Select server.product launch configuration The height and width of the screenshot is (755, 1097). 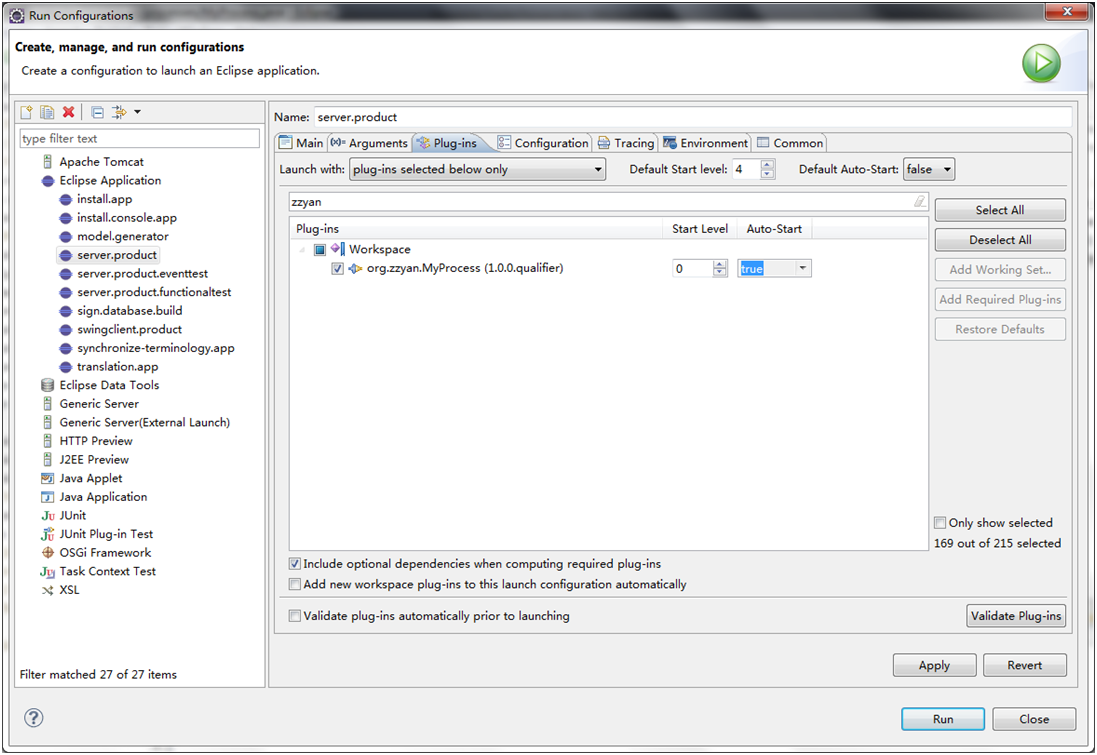tap(117, 255)
